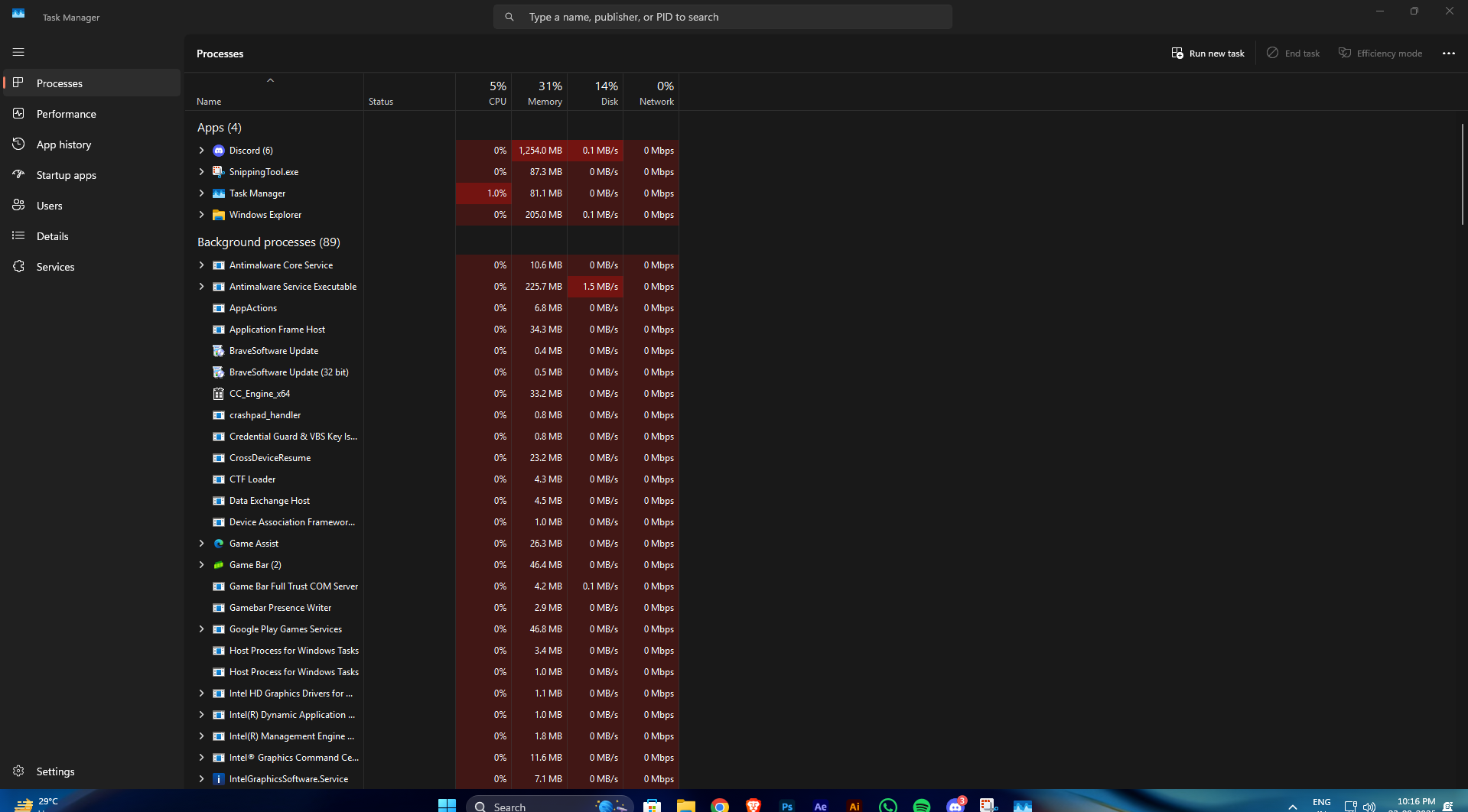Expand Antimalware Service Executable row
This screenshot has width=1468, height=812.
coord(201,287)
